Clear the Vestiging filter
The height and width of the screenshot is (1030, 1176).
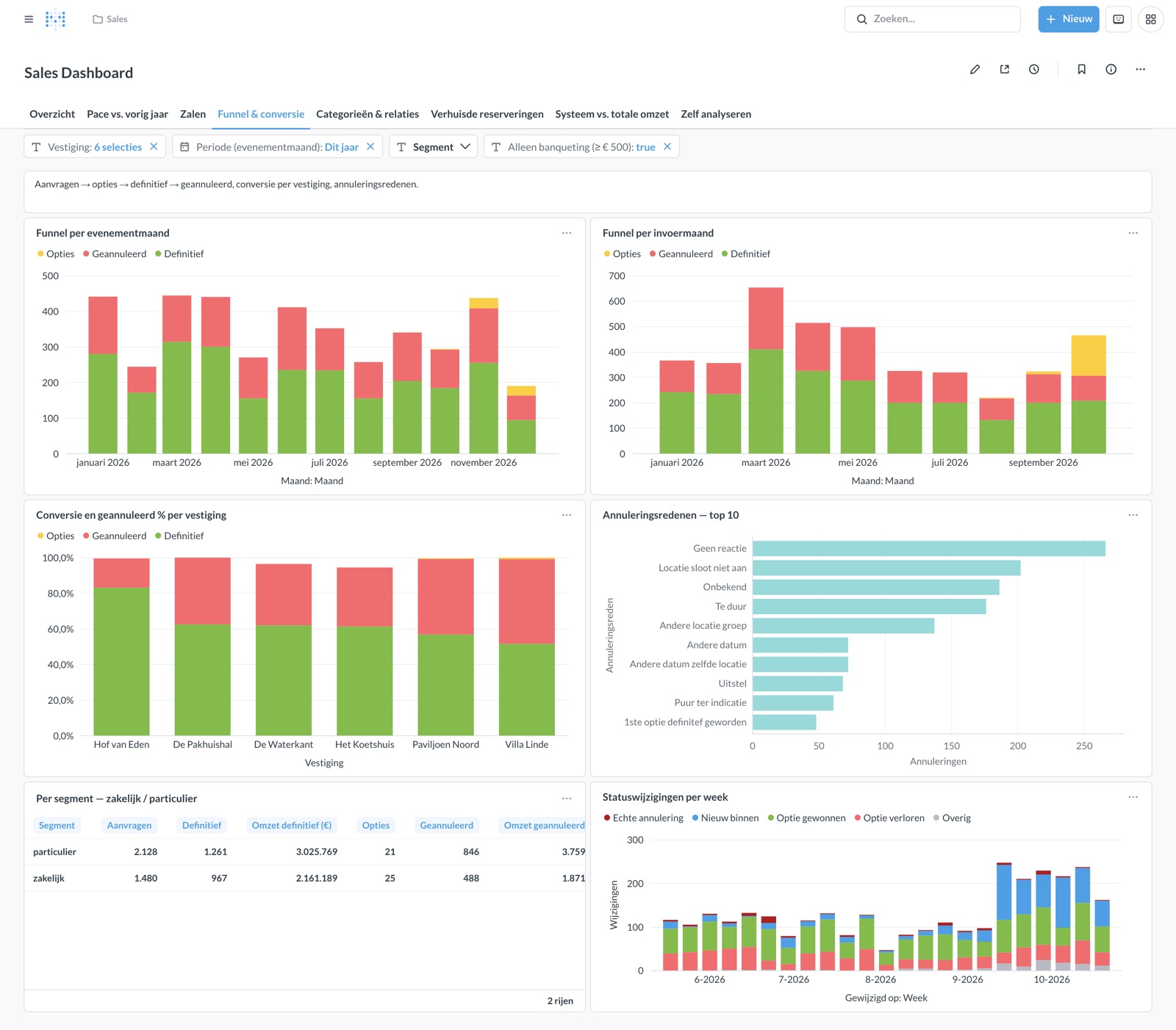click(x=154, y=146)
